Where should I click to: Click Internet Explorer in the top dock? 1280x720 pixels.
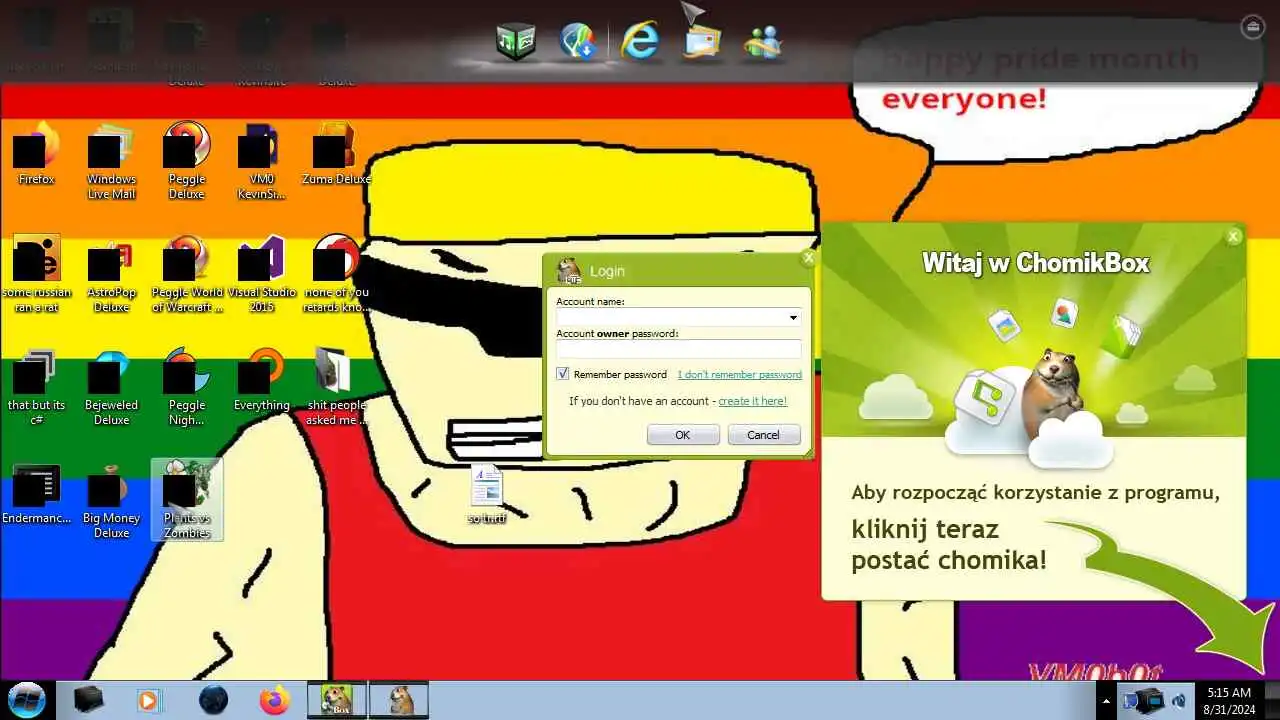click(640, 41)
